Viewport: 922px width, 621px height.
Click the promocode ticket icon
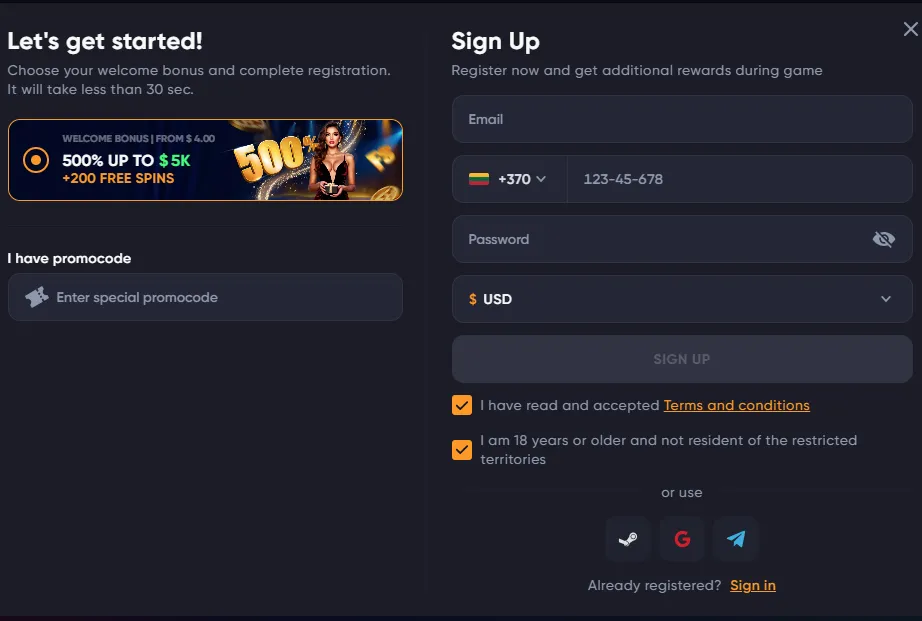point(37,297)
